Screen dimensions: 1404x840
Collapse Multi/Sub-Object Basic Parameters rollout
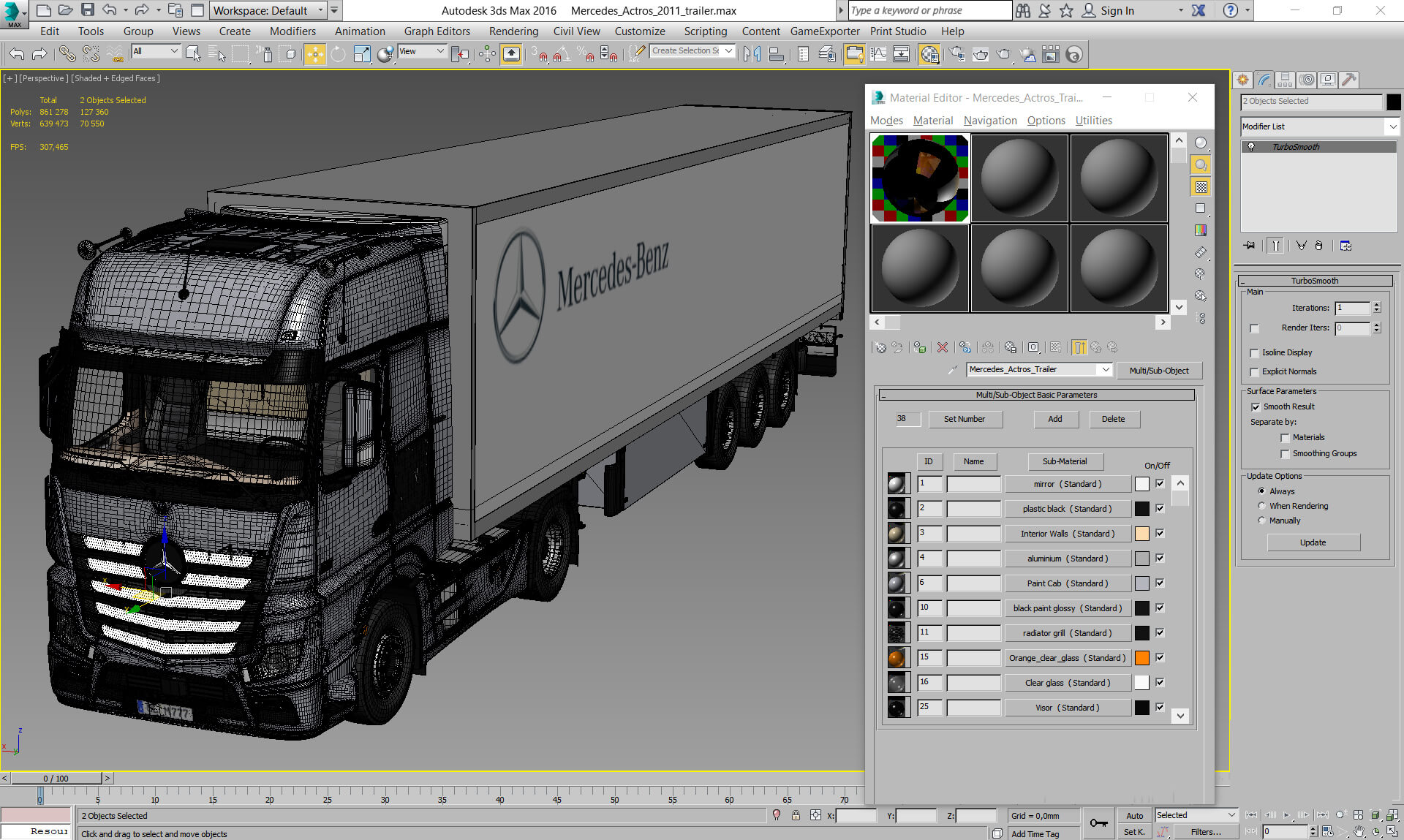coord(1036,395)
